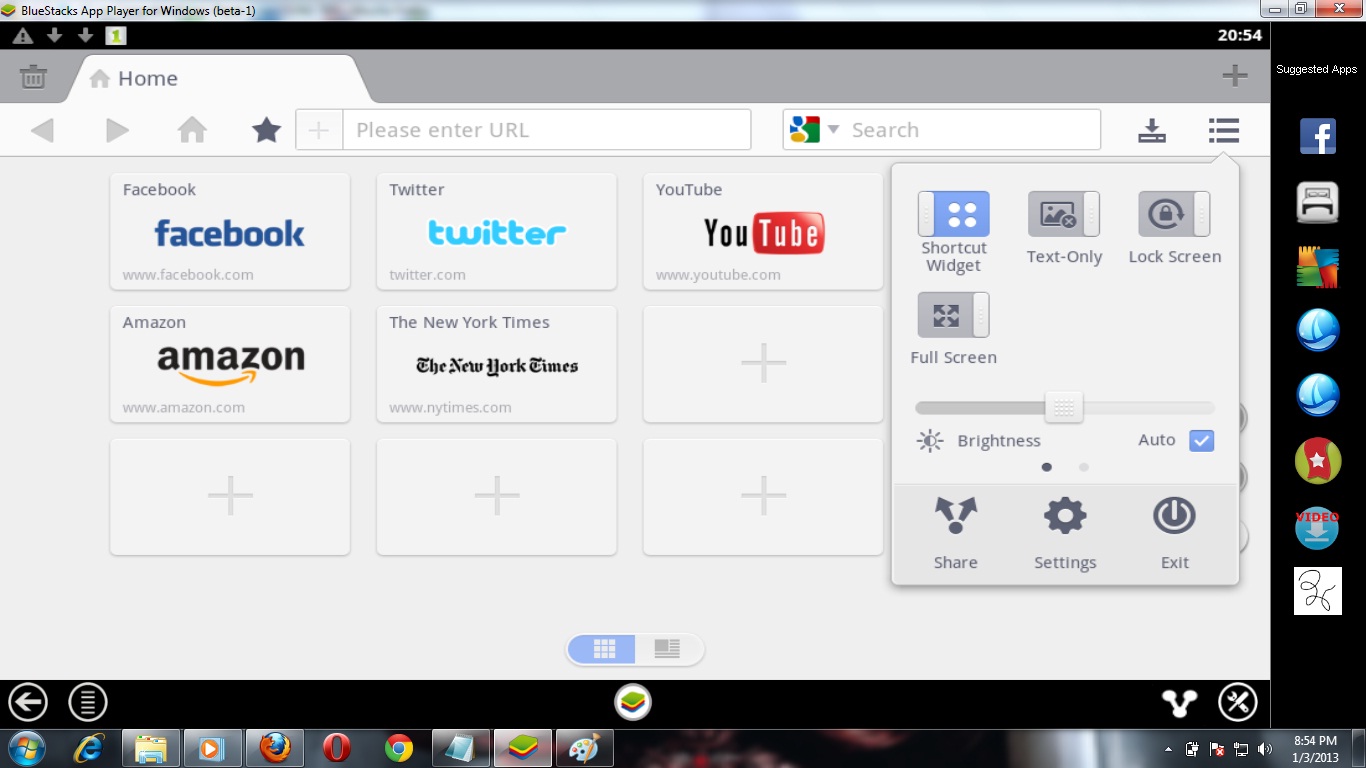
Task: Open the Twitter speed dial tile
Action: (497, 231)
